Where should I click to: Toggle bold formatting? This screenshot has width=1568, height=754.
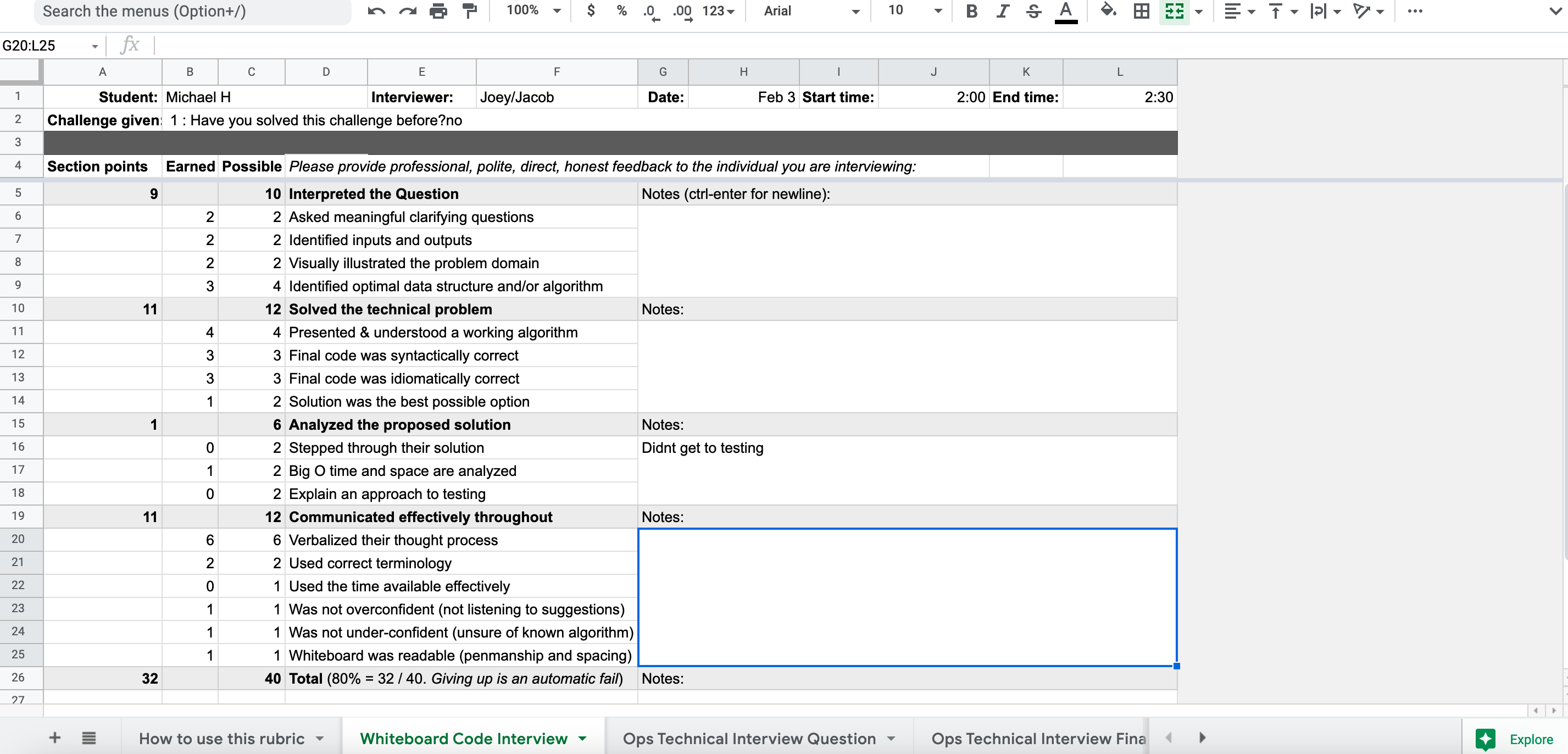[x=971, y=10]
